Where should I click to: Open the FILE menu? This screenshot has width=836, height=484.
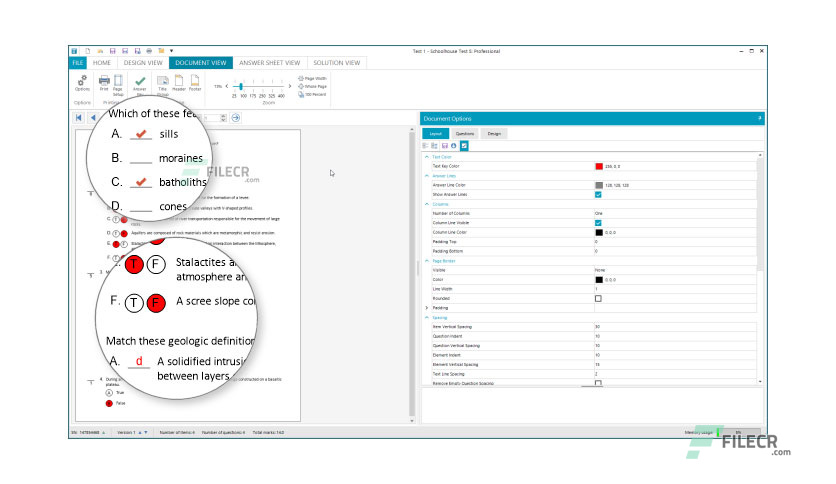coord(78,63)
